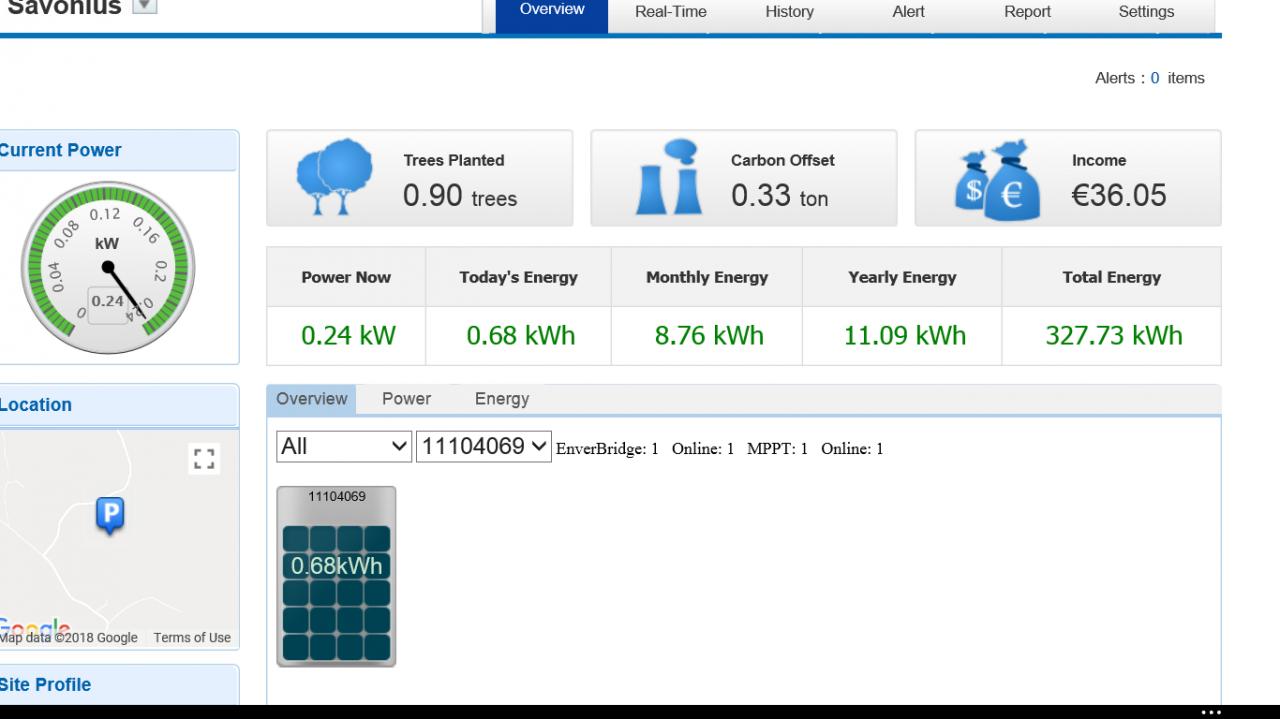This screenshot has width=1280, height=719.
Task: Switch to the Energy chart tab
Action: (x=502, y=399)
